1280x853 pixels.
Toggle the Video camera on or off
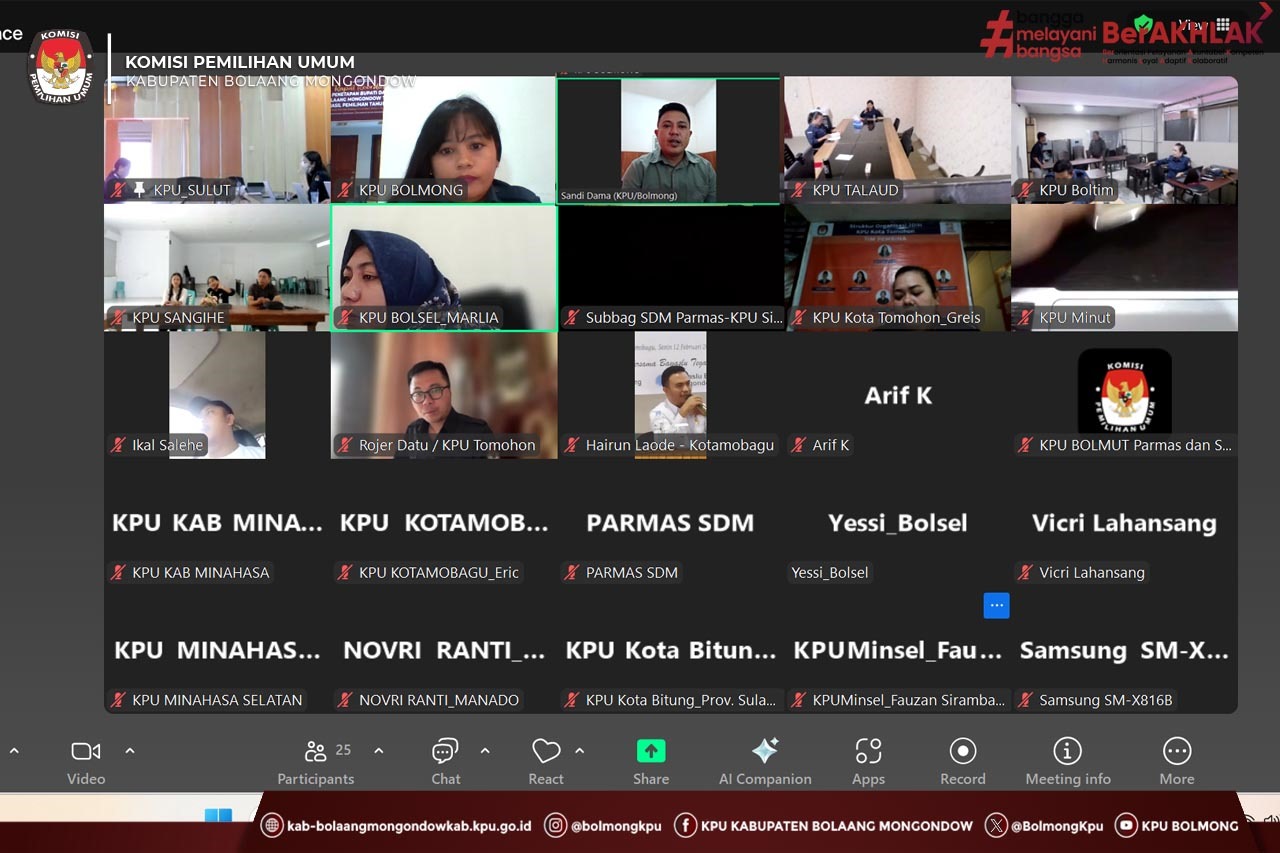coord(86,761)
